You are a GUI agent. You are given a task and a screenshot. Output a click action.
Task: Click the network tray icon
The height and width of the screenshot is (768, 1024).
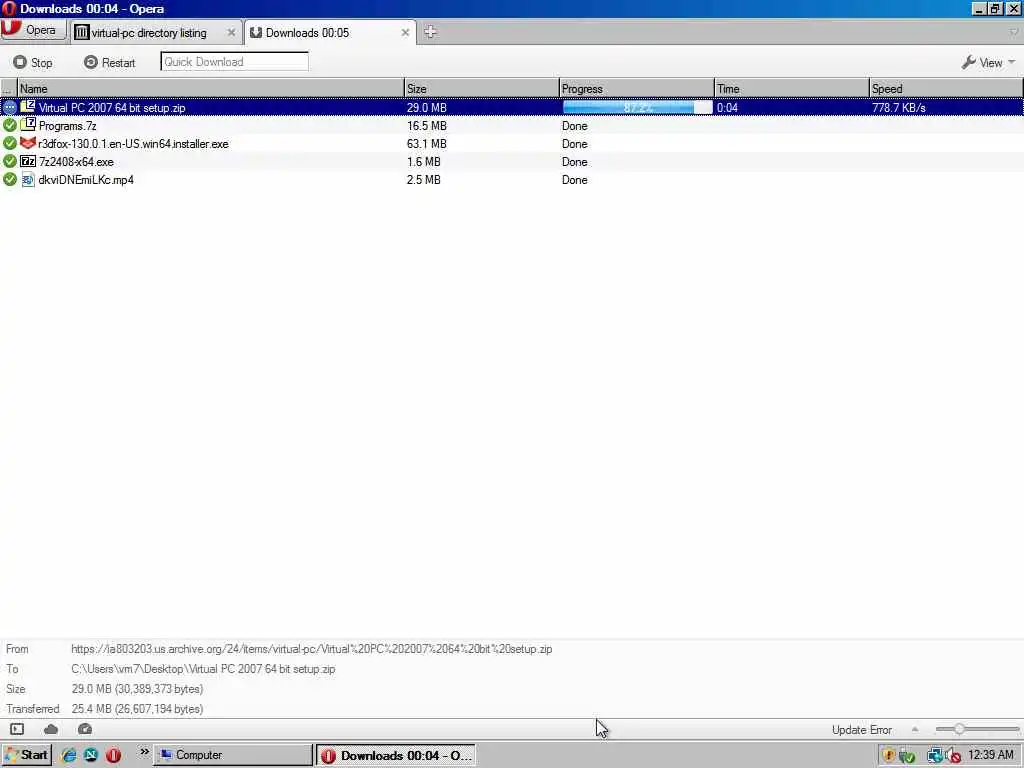click(935, 756)
